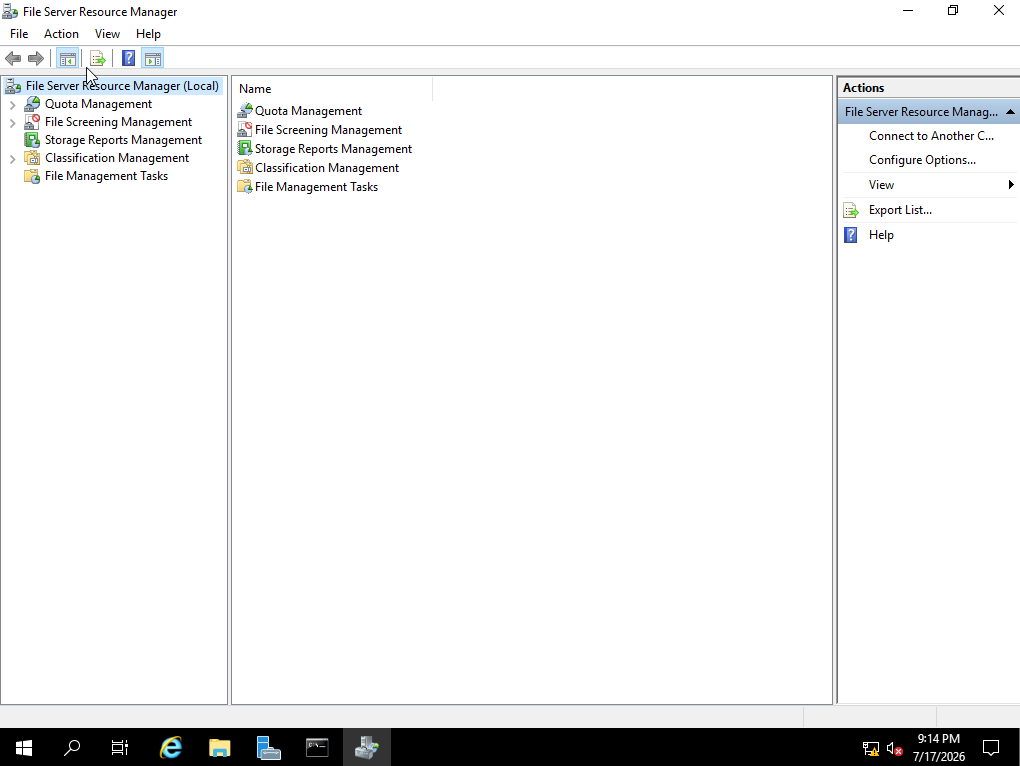Click the Quota Management icon in center list

click(x=245, y=111)
